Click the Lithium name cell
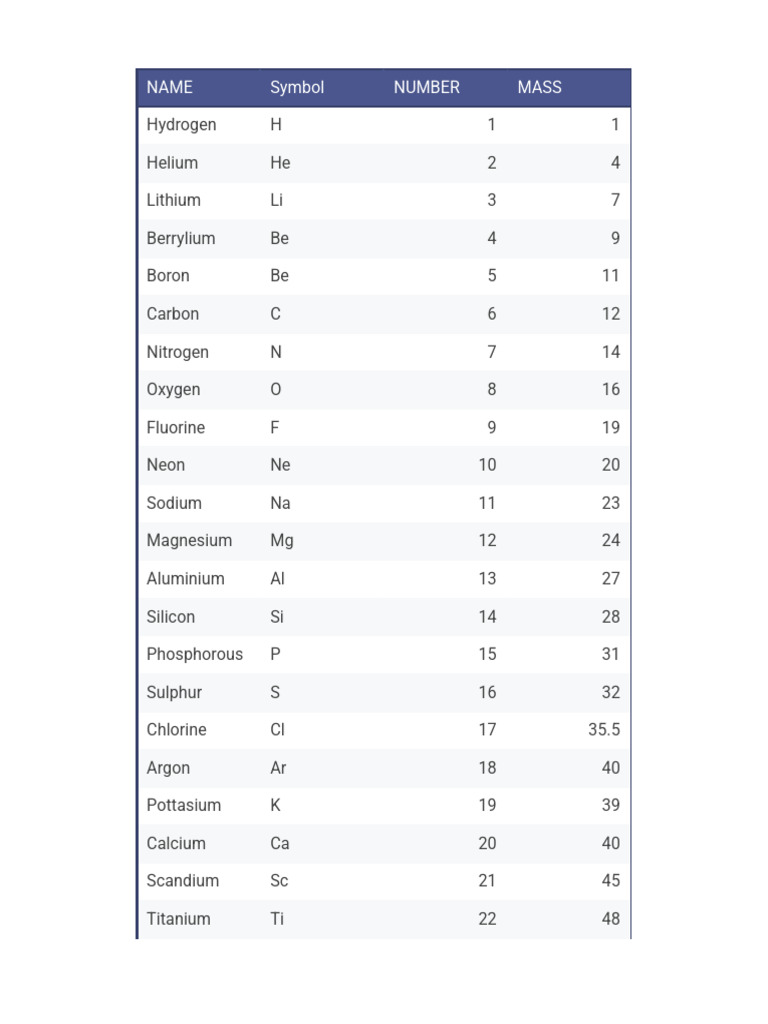768x1024 pixels. pyautogui.click(x=173, y=200)
